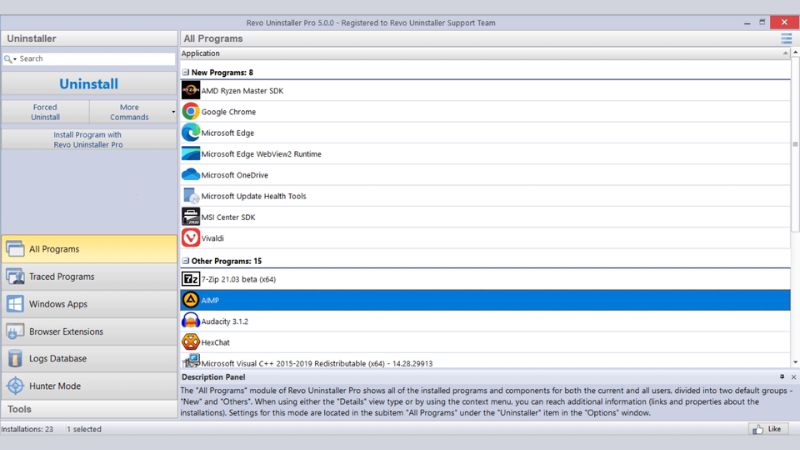This screenshot has width=800, height=450.
Task: Click the thumbs-up Like icon
Action: 758,430
